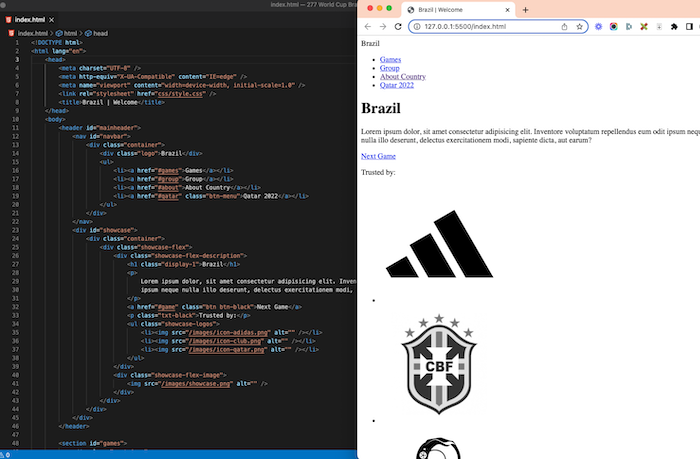Click line number 3 in the gutter

coord(17,59)
